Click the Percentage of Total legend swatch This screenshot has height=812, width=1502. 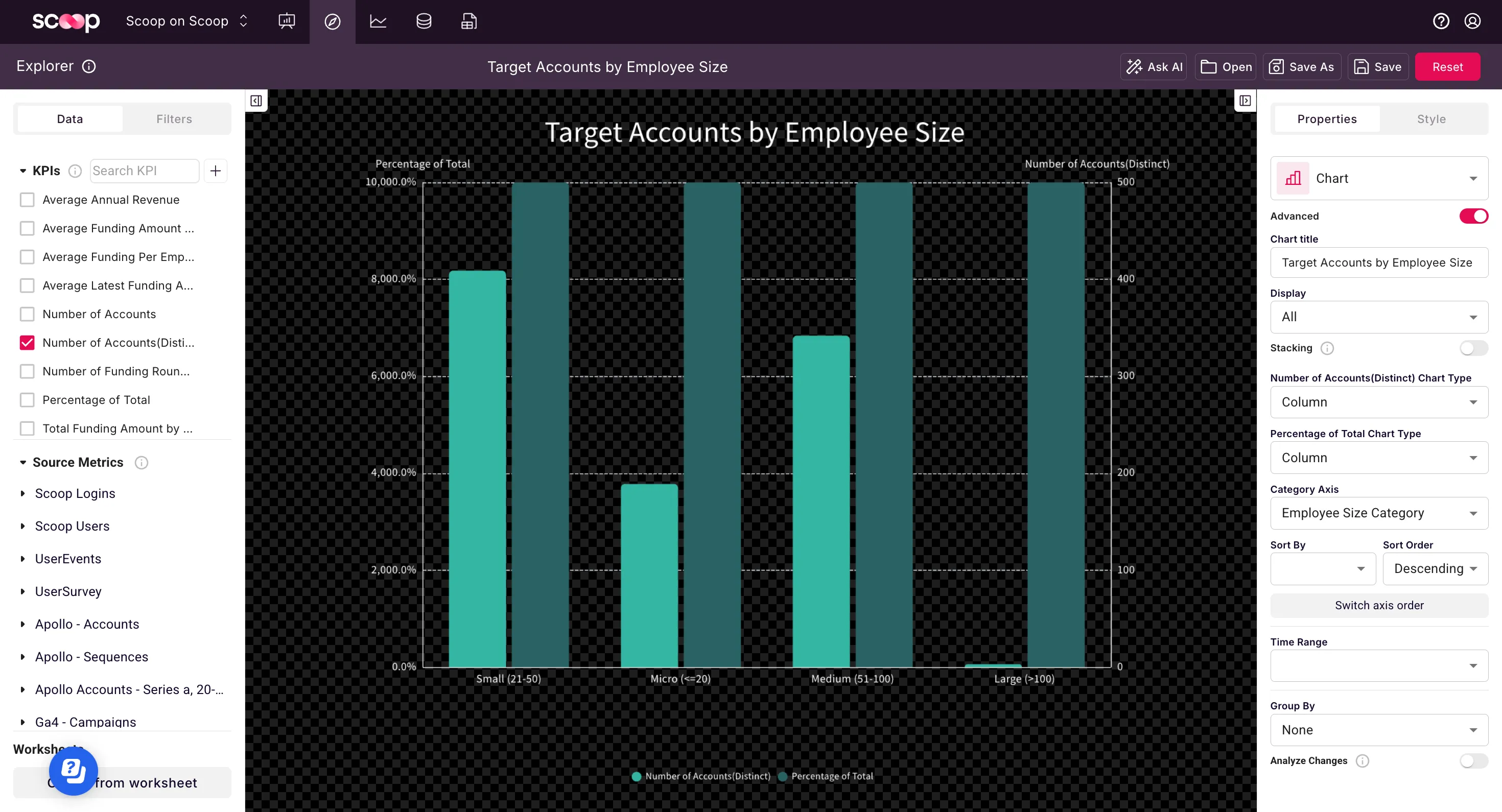[783, 776]
